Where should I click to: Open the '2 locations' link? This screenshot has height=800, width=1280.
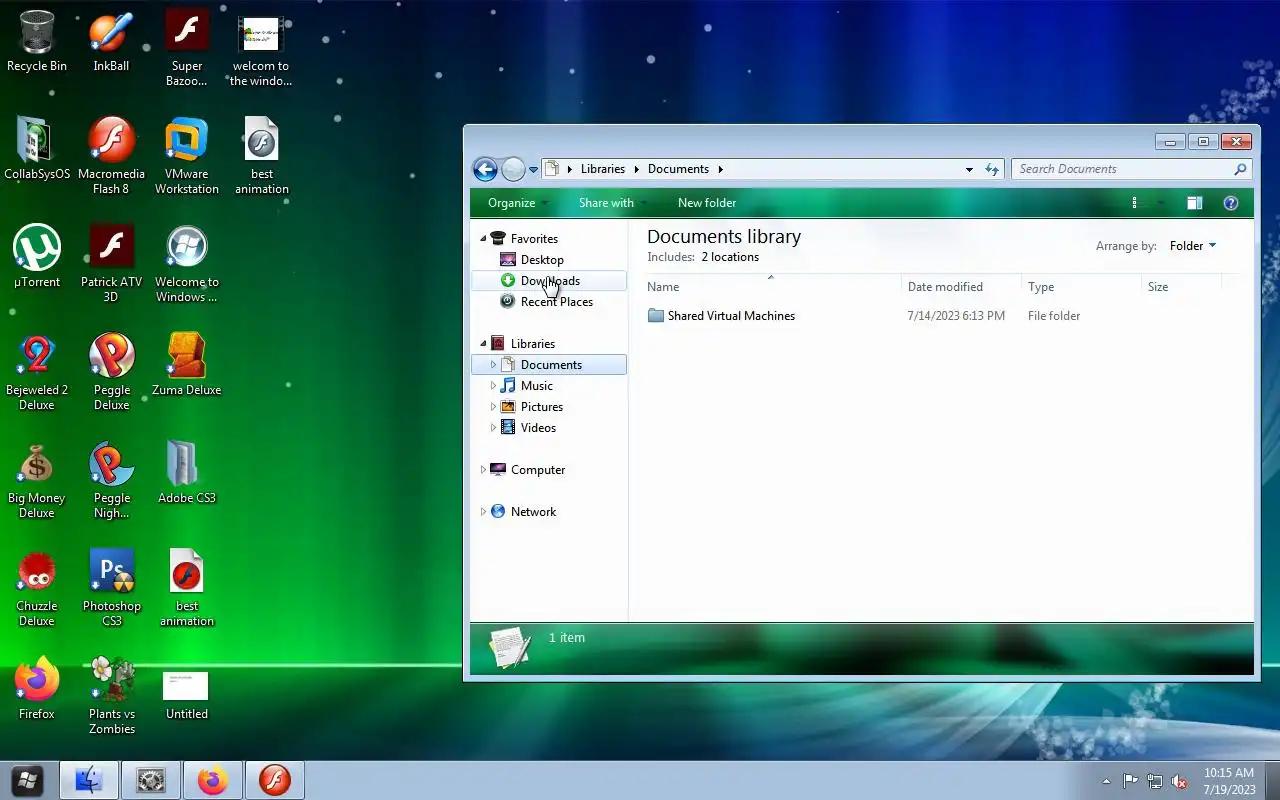[730, 257]
